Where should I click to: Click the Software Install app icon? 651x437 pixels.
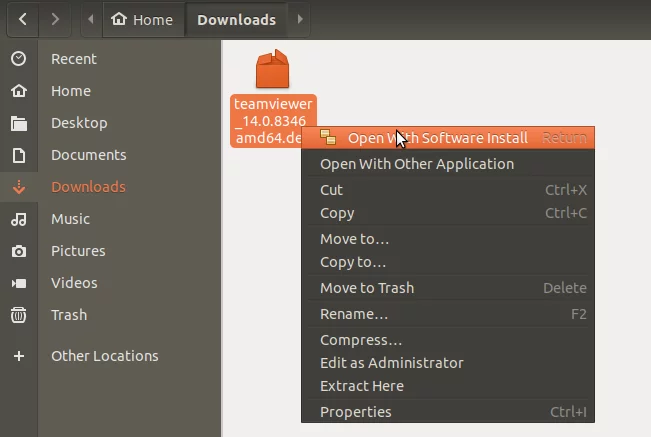[x=328, y=137]
